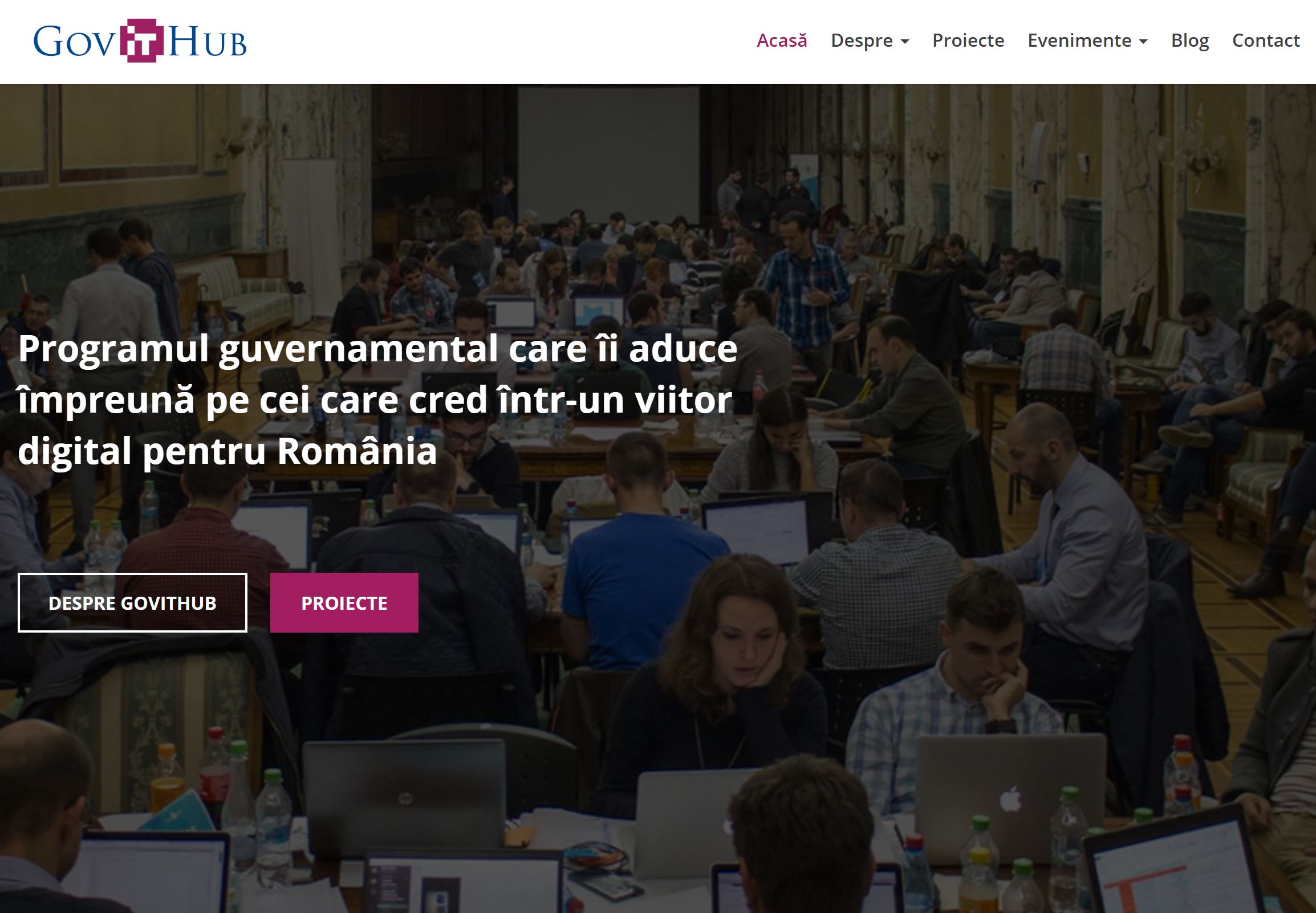Click the HP logo on the dark laptop
This screenshot has height=913, width=1316.
click(405, 798)
